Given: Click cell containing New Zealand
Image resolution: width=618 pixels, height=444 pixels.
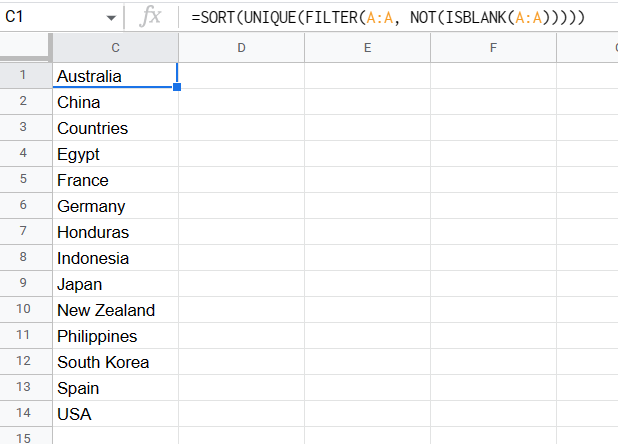Looking at the screenshot, I should coord(115,310).
